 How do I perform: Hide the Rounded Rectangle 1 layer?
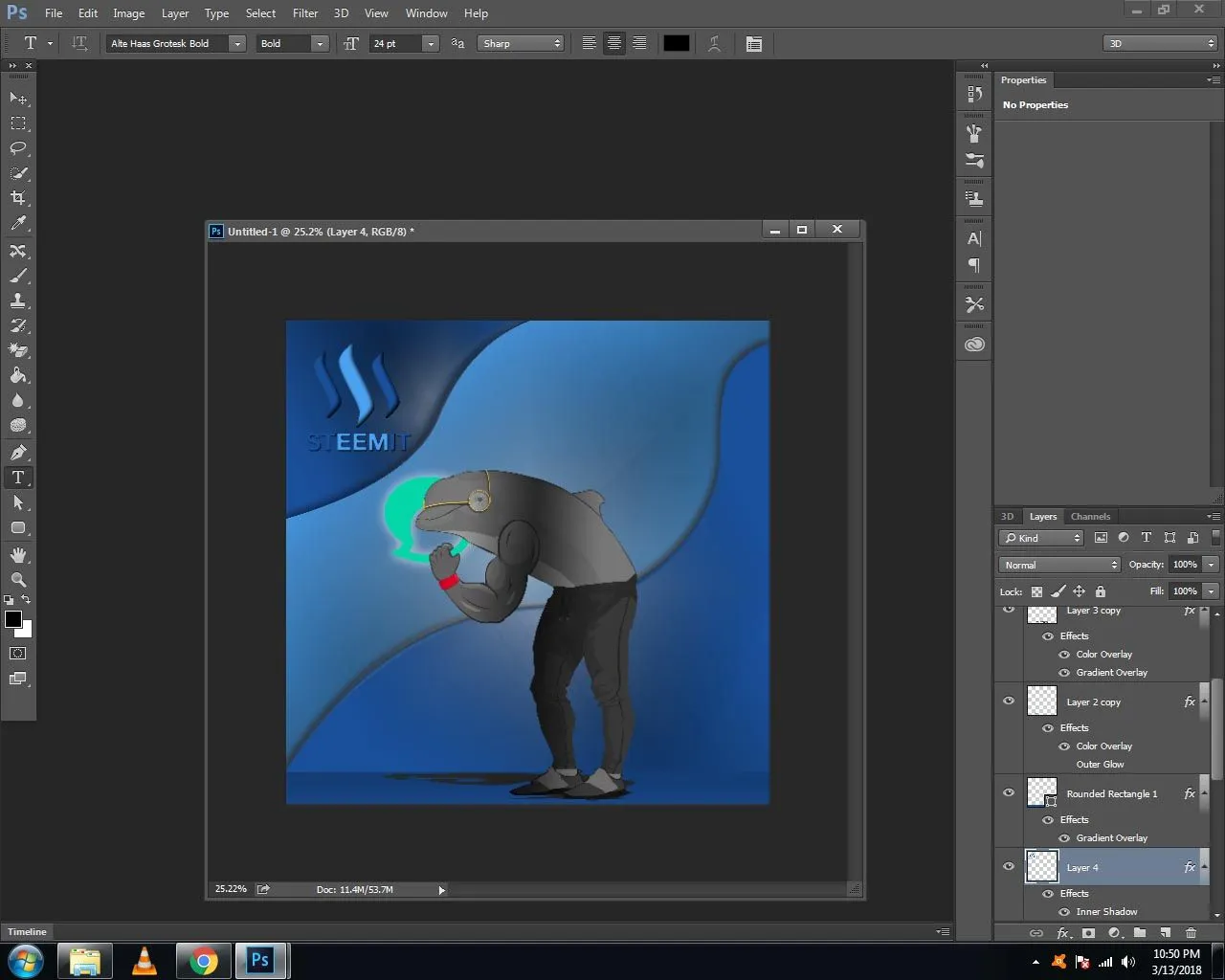click(x=1009, y=792)
